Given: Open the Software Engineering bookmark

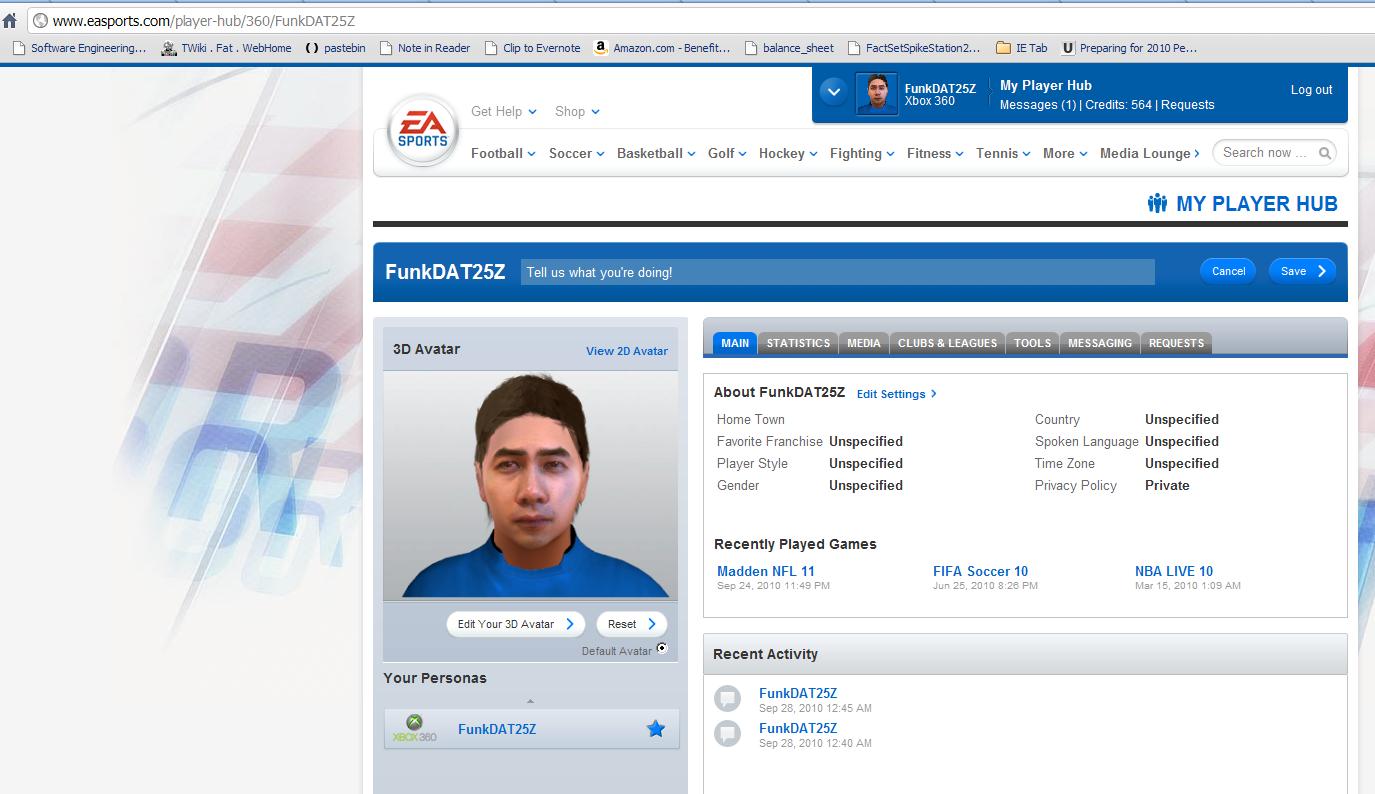Looking at the screenshot, I should tap(80, 47).
